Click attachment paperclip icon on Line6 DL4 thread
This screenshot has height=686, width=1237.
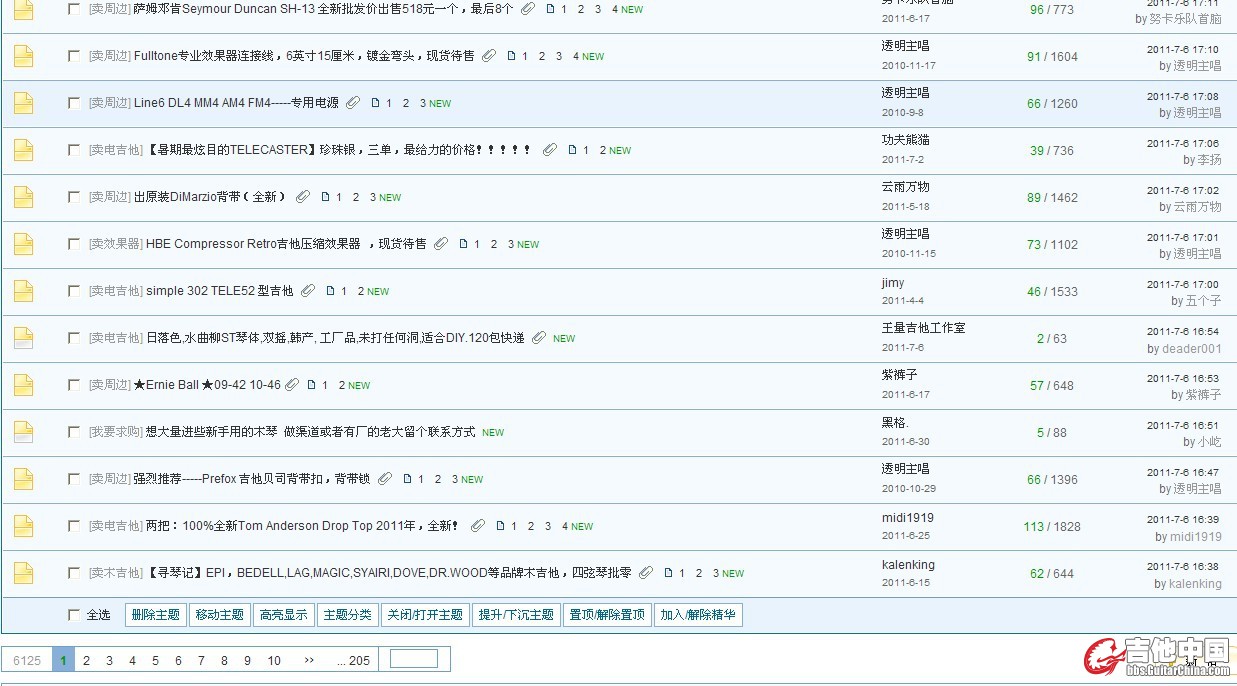[353, 103]
